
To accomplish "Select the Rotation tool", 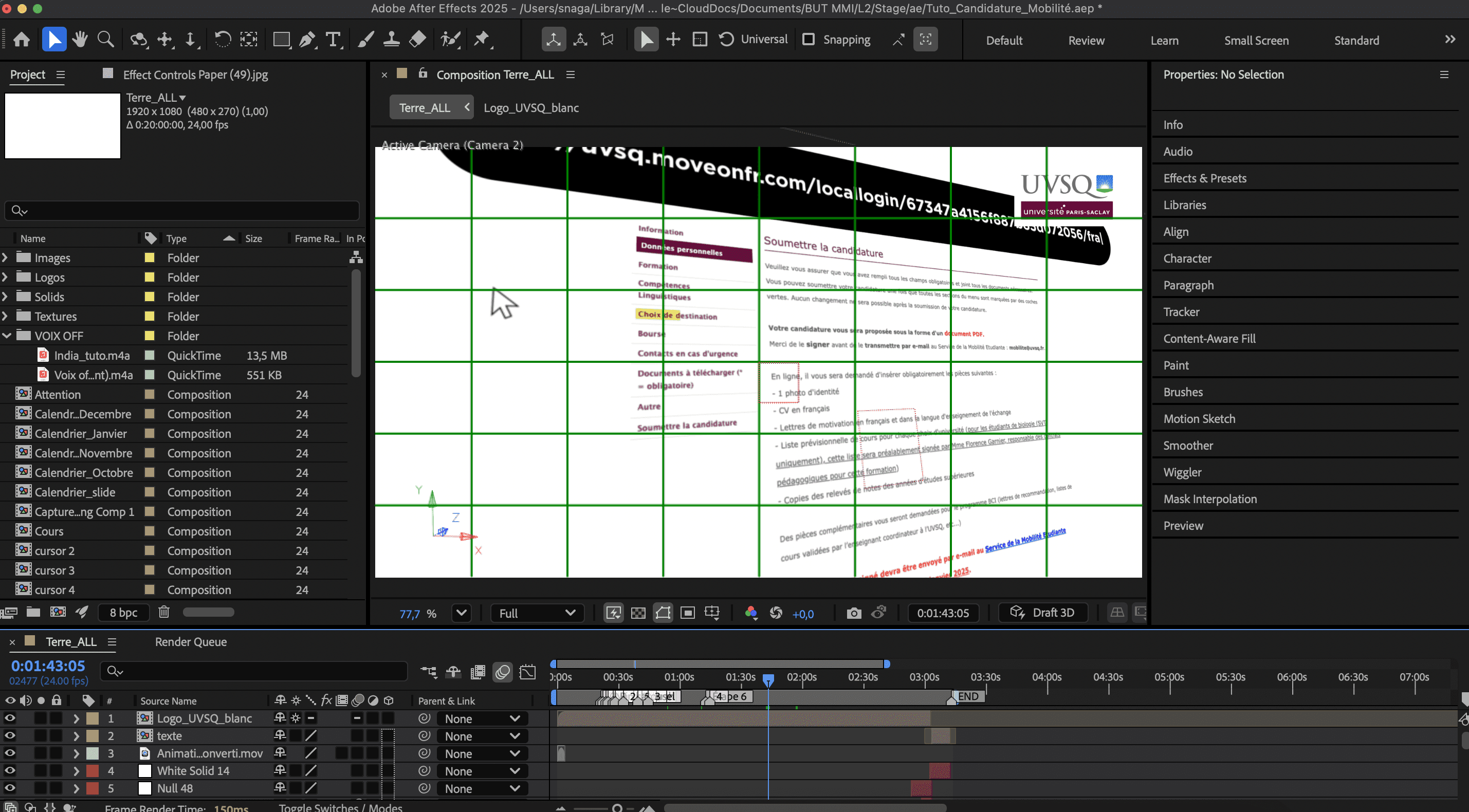I will tap(223, 40).
